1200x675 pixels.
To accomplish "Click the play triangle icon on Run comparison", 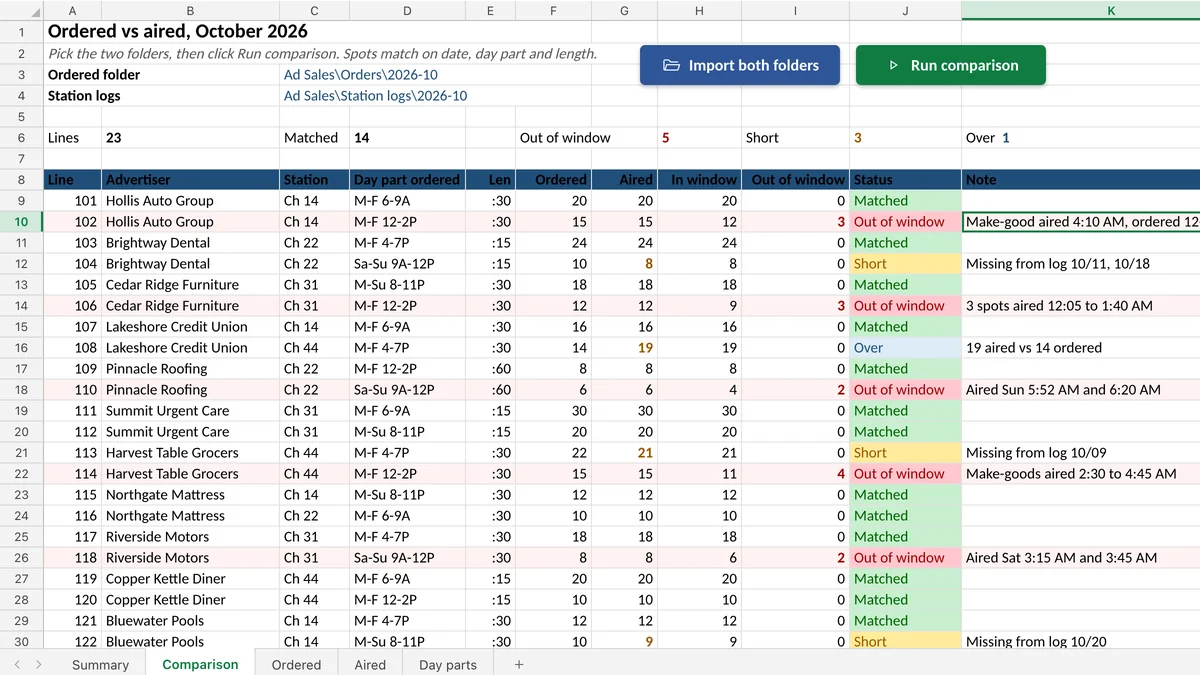I will pos(894,65).
